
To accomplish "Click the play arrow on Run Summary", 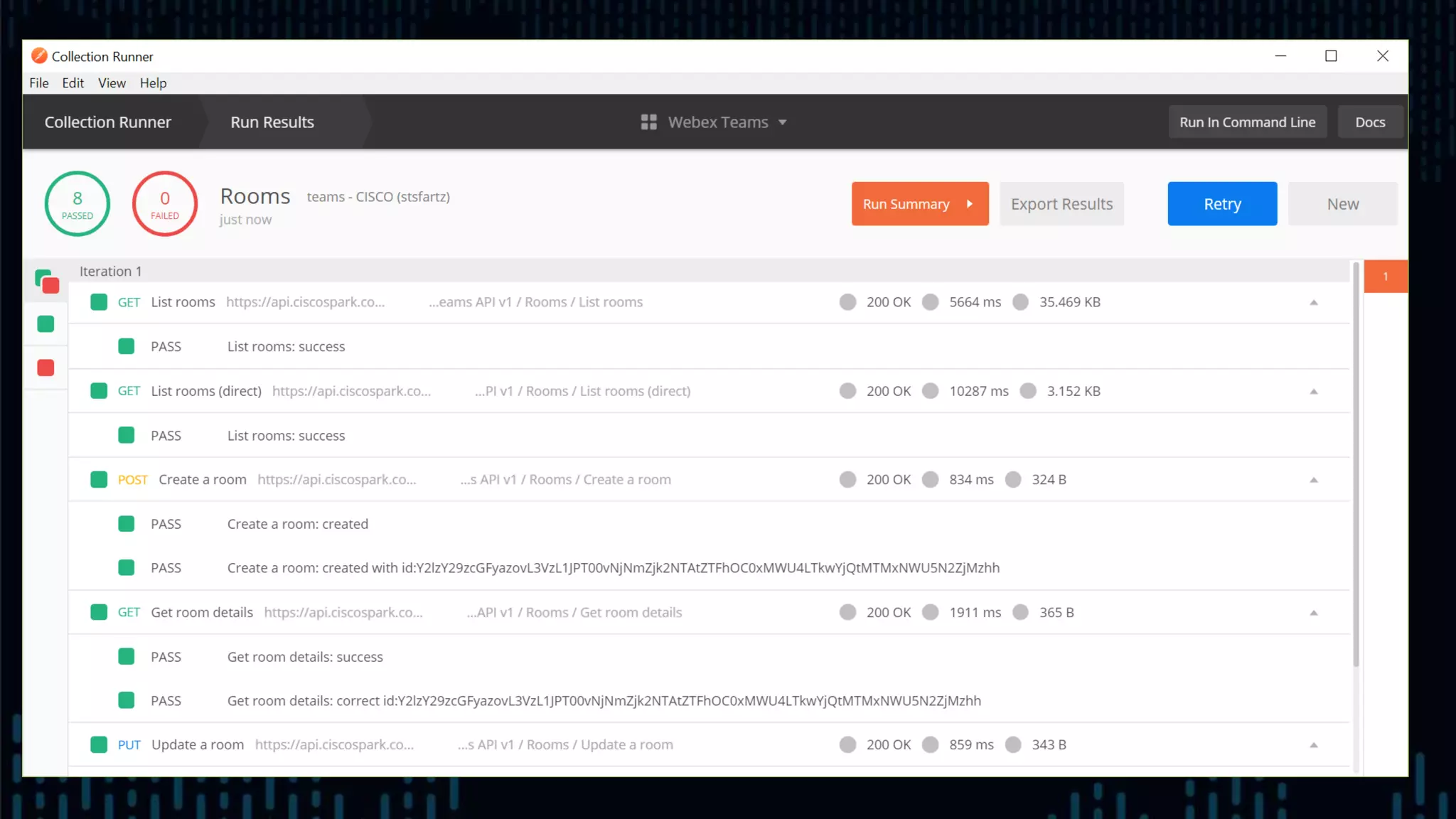I will coord(970,204).
